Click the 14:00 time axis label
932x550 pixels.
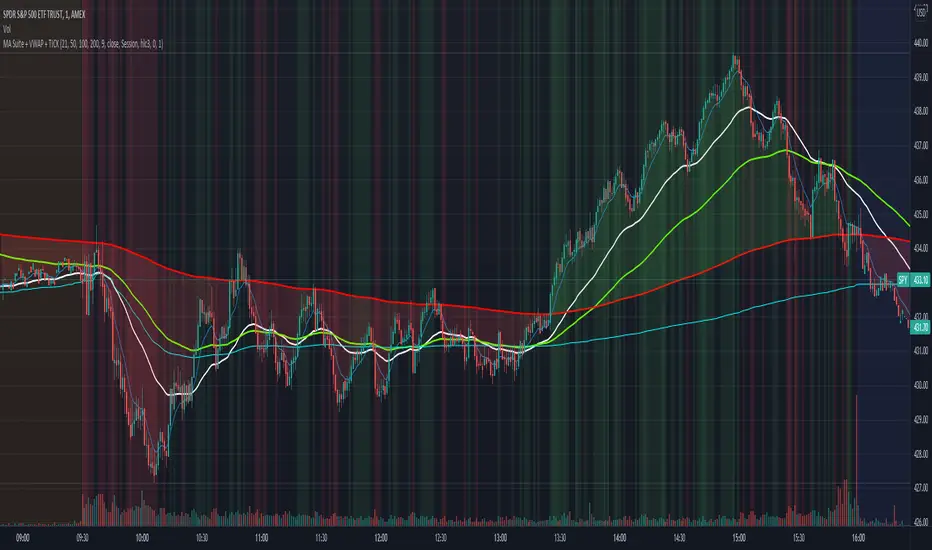click(x=619, y=538)
